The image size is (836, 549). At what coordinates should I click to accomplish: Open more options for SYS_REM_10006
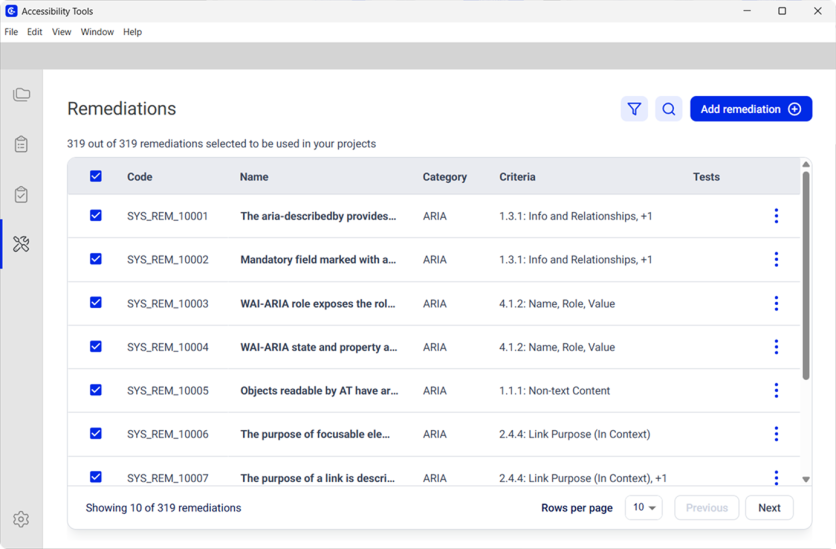[776, 434]
